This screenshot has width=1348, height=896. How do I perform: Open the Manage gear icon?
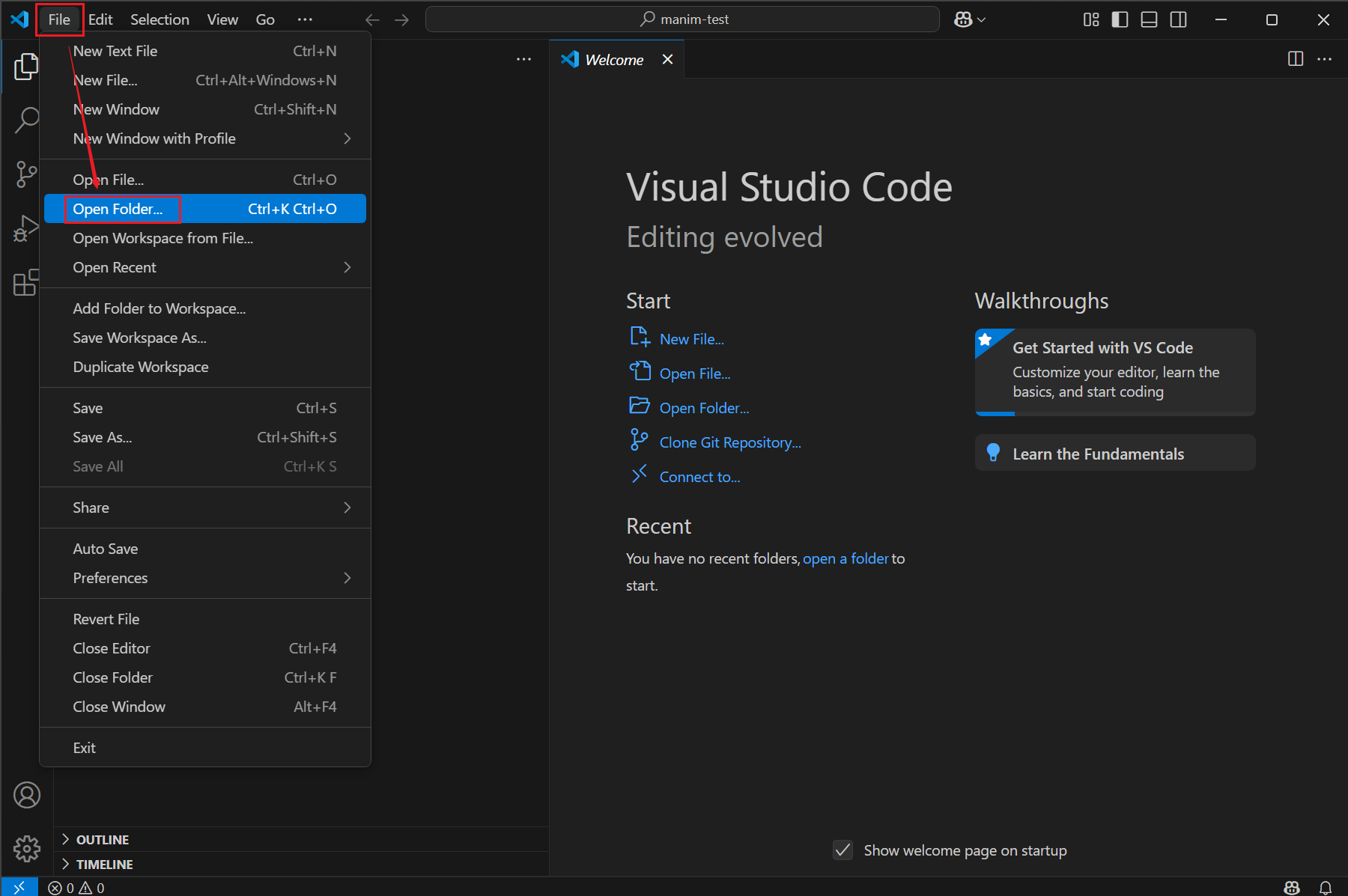click(27, 848)
